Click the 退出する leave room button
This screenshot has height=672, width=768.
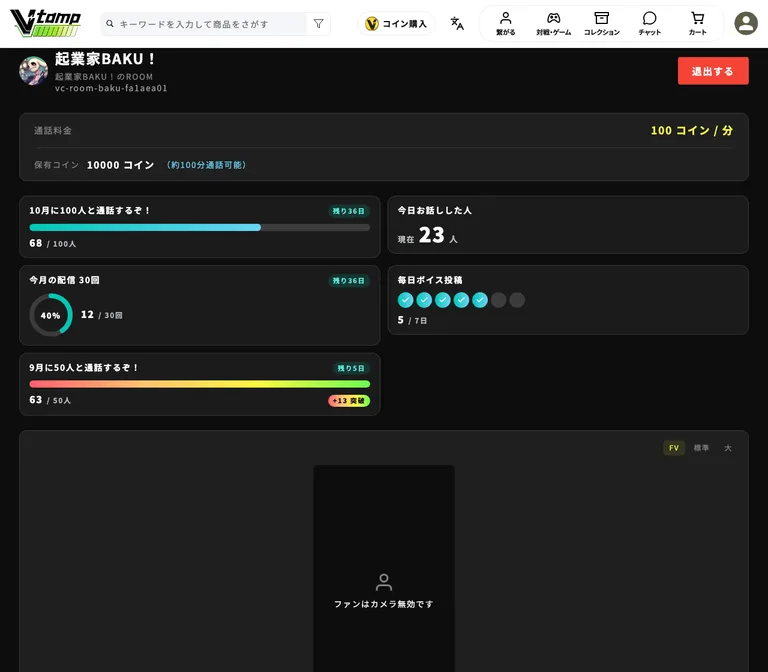click(x=713, y=71)
